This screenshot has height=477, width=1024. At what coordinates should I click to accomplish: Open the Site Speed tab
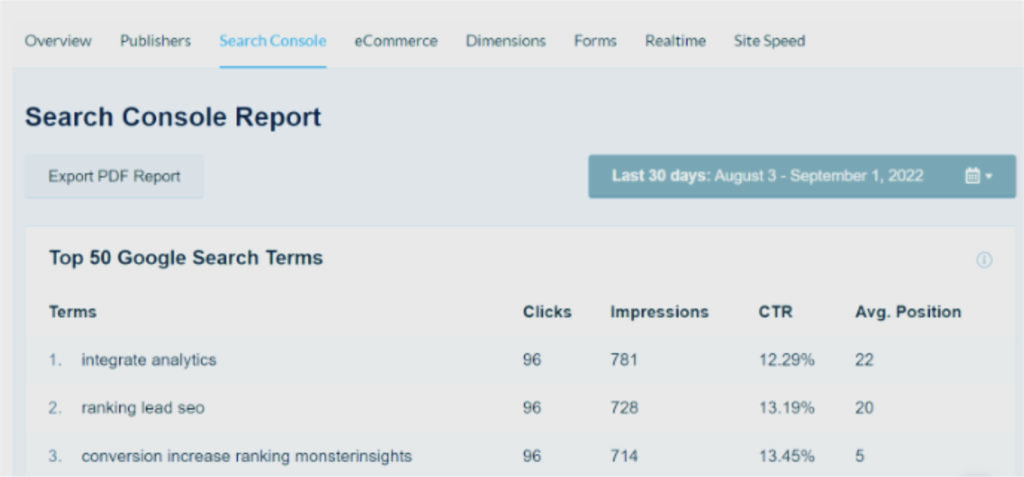coord(769,41)
